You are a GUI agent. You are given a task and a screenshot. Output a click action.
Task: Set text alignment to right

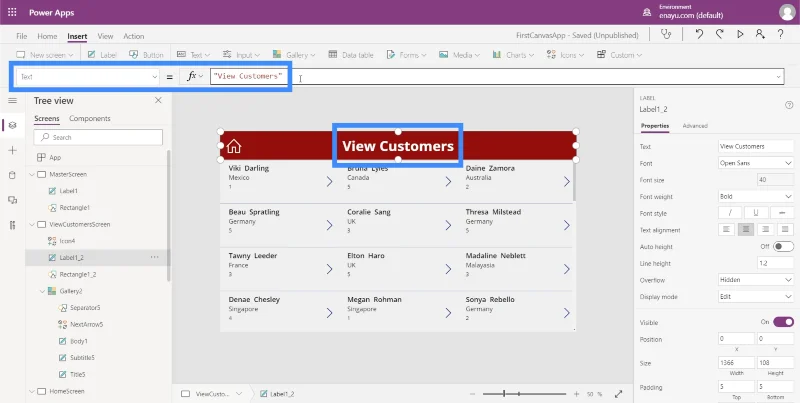tap(766, 230)
